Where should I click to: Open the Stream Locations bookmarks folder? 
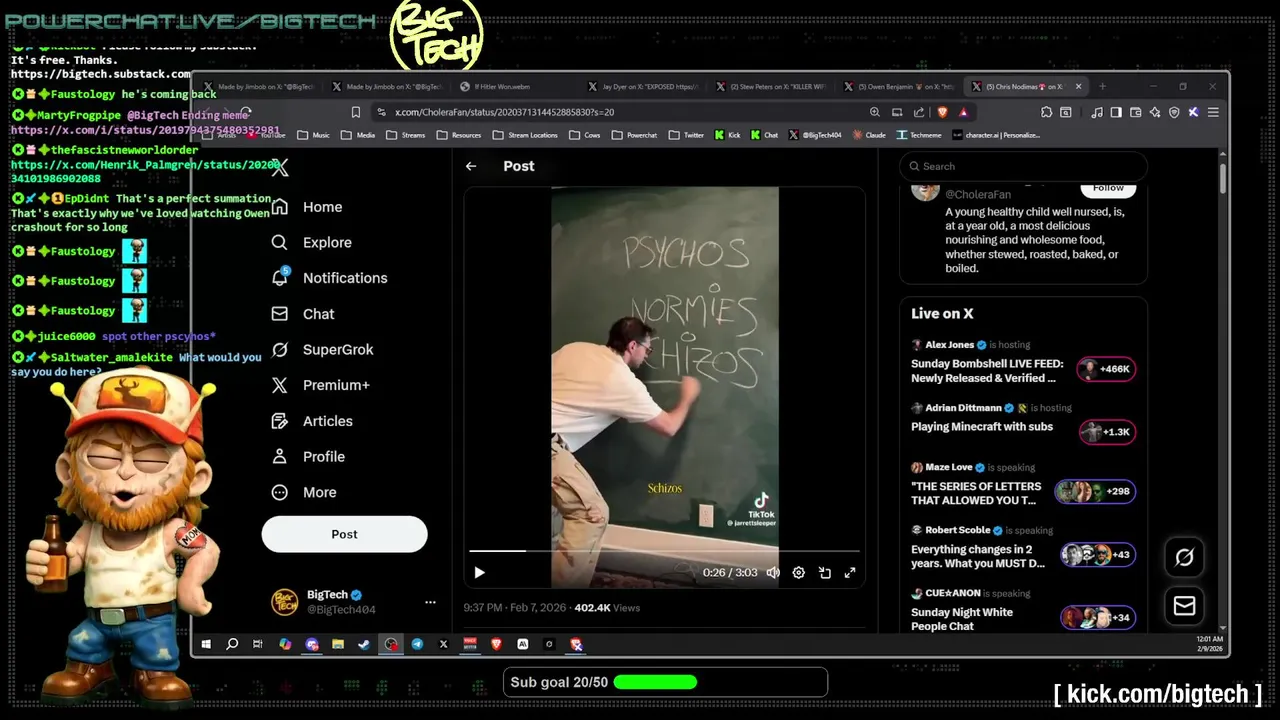pyautogui.click(x=525, y=135)
